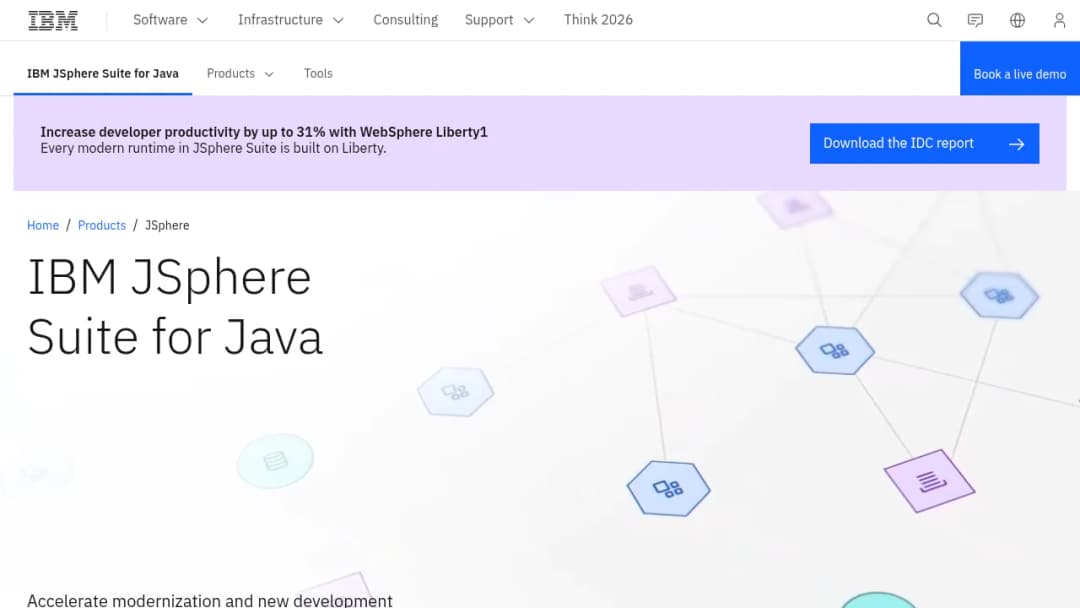
Task: Click the IBM logo
Action: pyautogui.click(x=53, y=21)
